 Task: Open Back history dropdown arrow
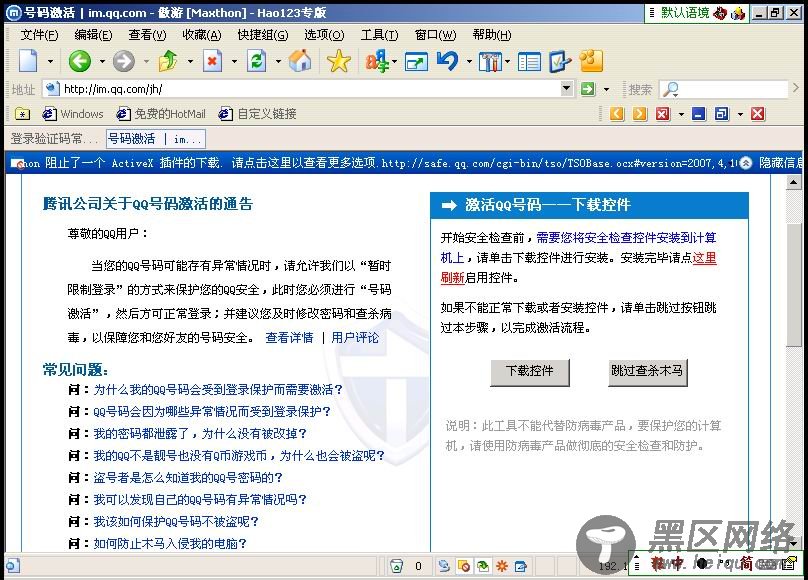click(102, 61)
